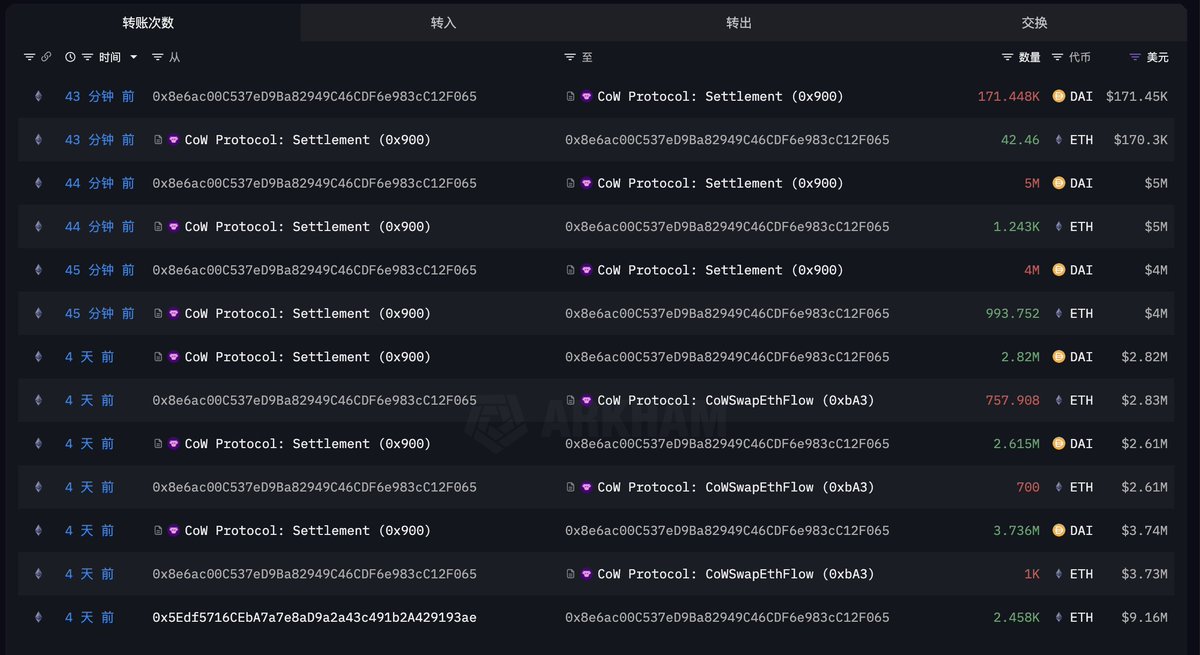Click the CoW logo in 2.82M DAI row
1200x655 pixels.
173,357
